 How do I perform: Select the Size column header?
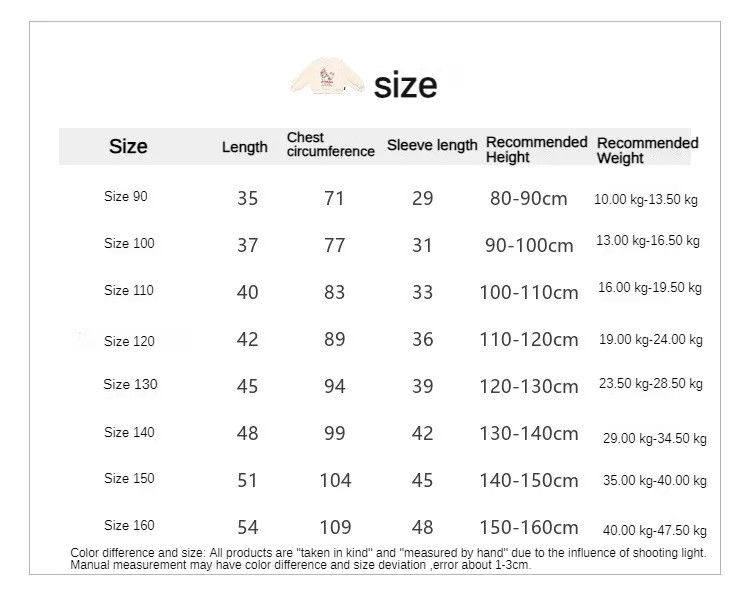(x=128, y=146)
